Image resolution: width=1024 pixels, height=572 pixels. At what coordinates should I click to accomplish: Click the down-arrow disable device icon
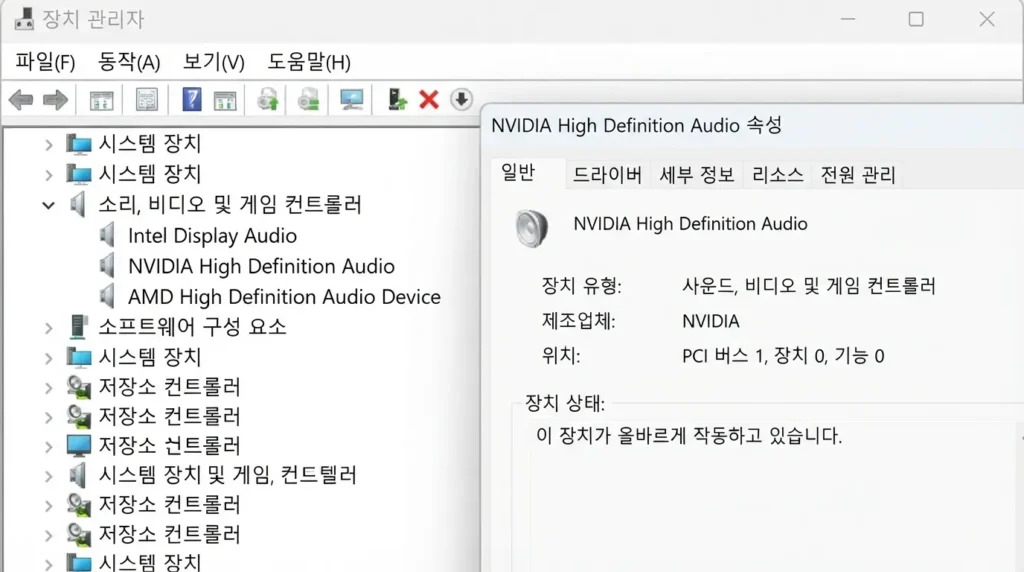click(x=461, y=100)
